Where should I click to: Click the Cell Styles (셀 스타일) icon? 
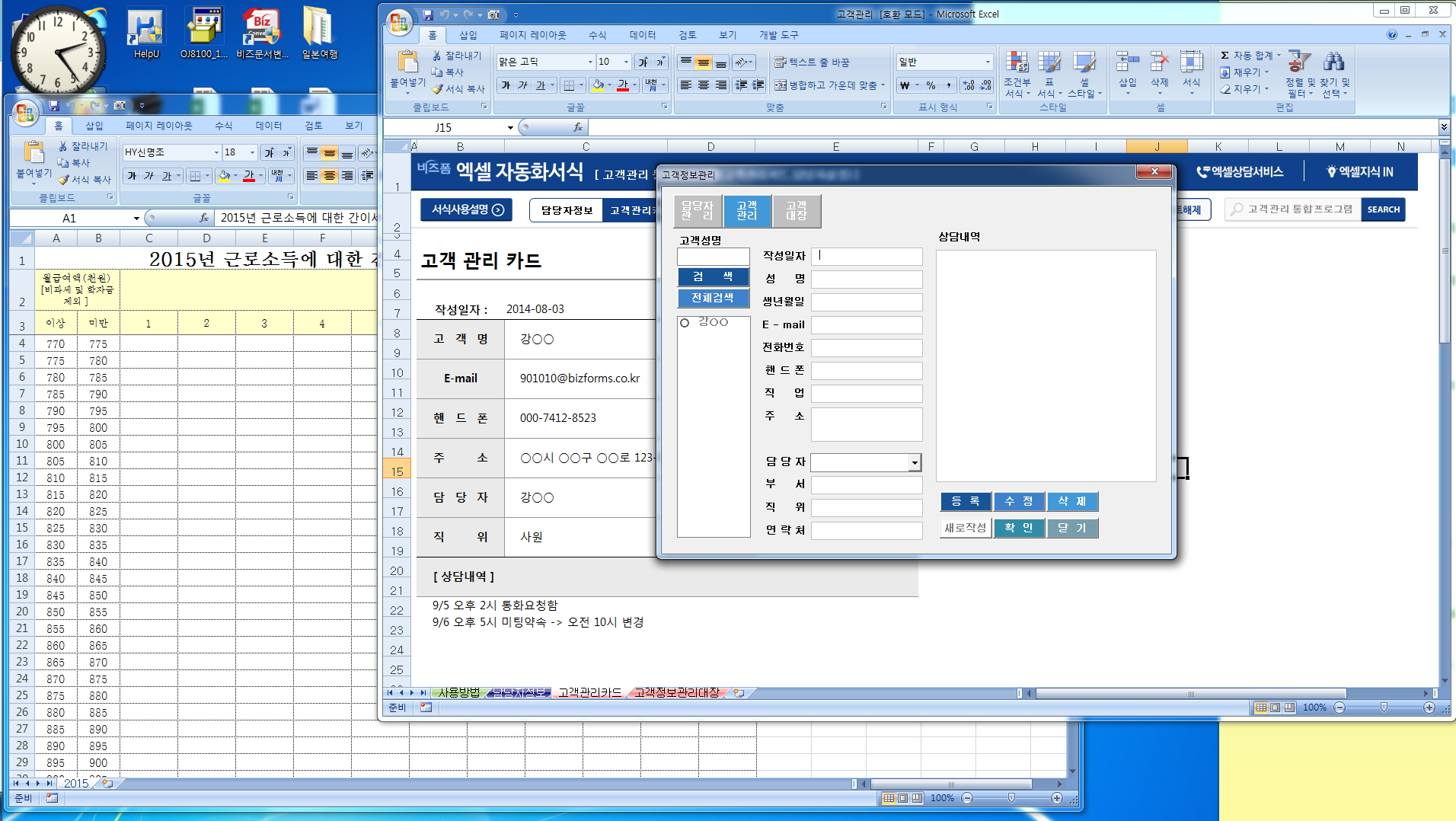coord(1084,62)
